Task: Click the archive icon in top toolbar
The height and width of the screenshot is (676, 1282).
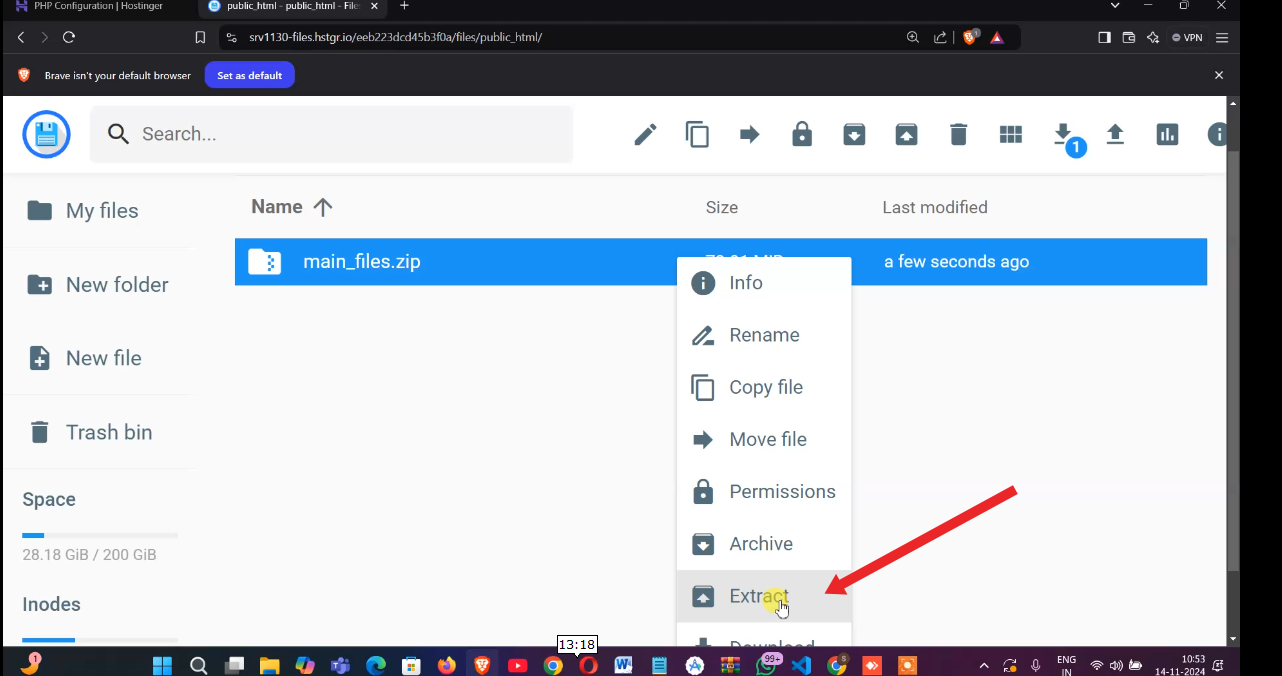Action: click(854, 134)
